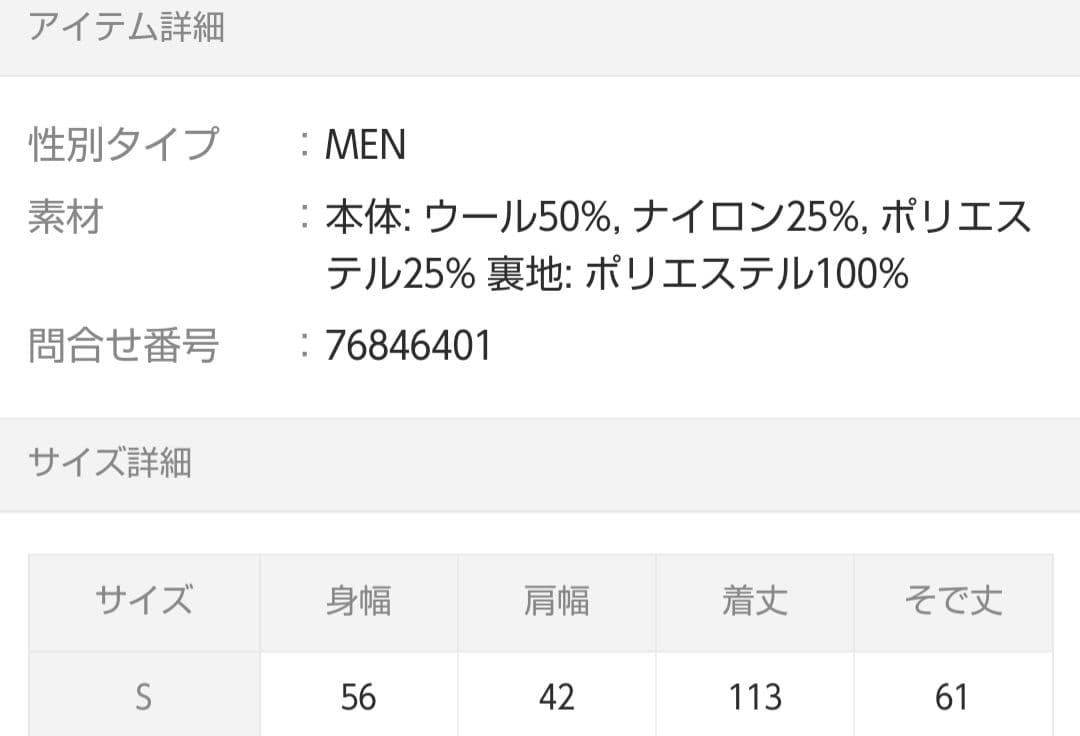Image resolution: width=1080 pixels, height=736 pixels.
Task: Select the 素材 label
Action: pos(66,217)
